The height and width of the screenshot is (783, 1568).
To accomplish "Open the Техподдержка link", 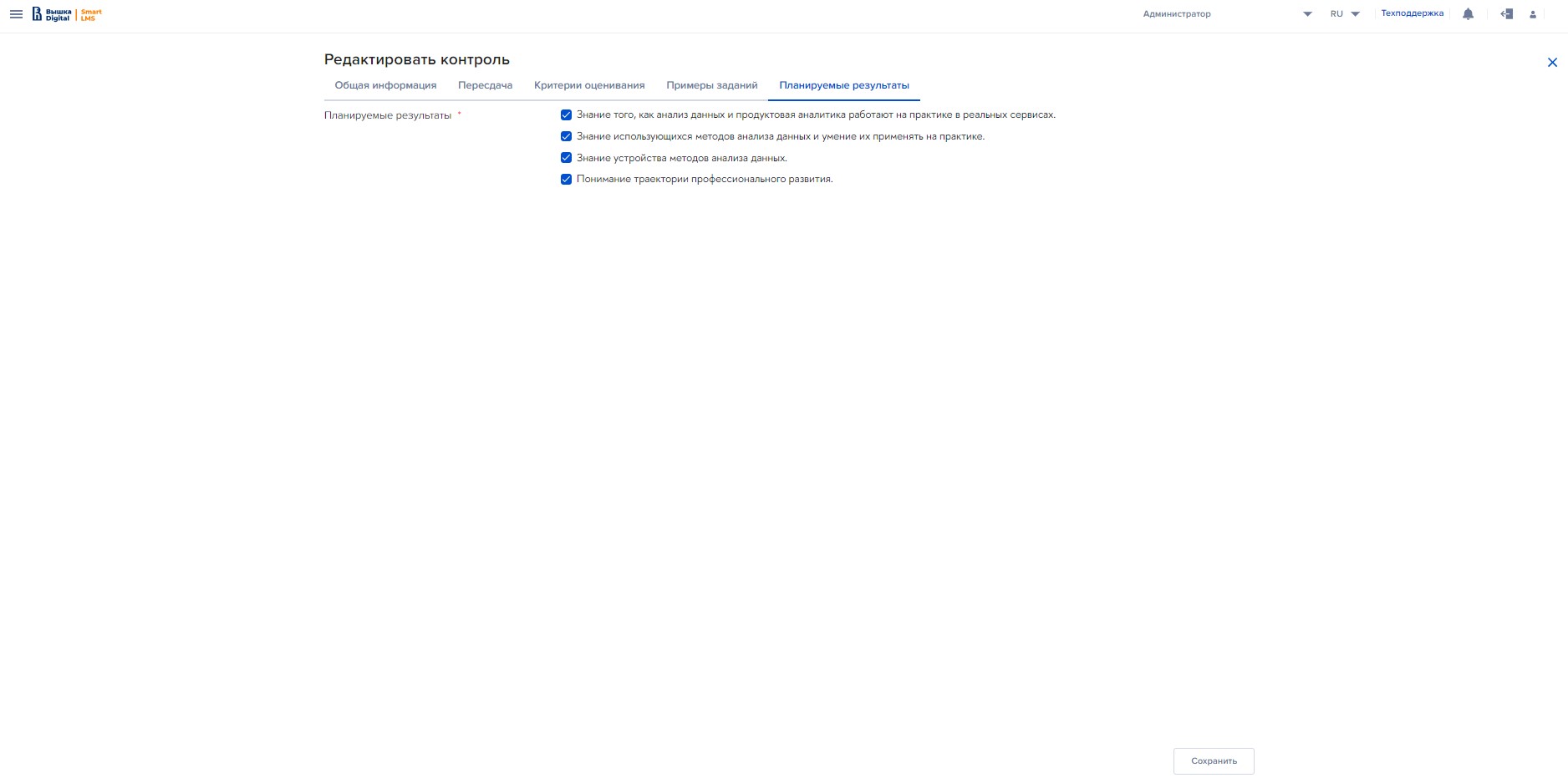I will [1412, 13].
